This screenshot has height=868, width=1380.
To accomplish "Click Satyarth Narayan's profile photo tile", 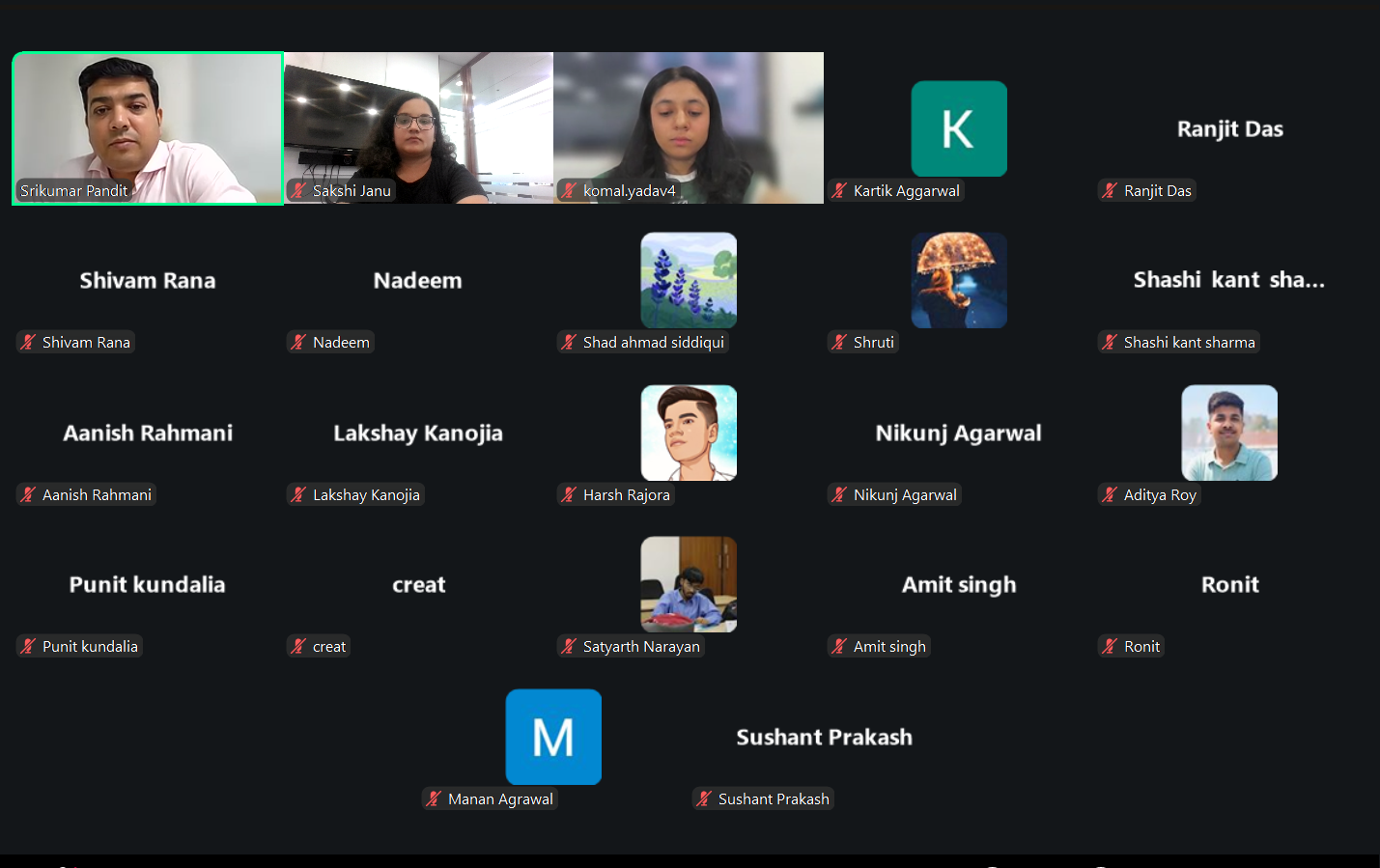I will [689, 584].
